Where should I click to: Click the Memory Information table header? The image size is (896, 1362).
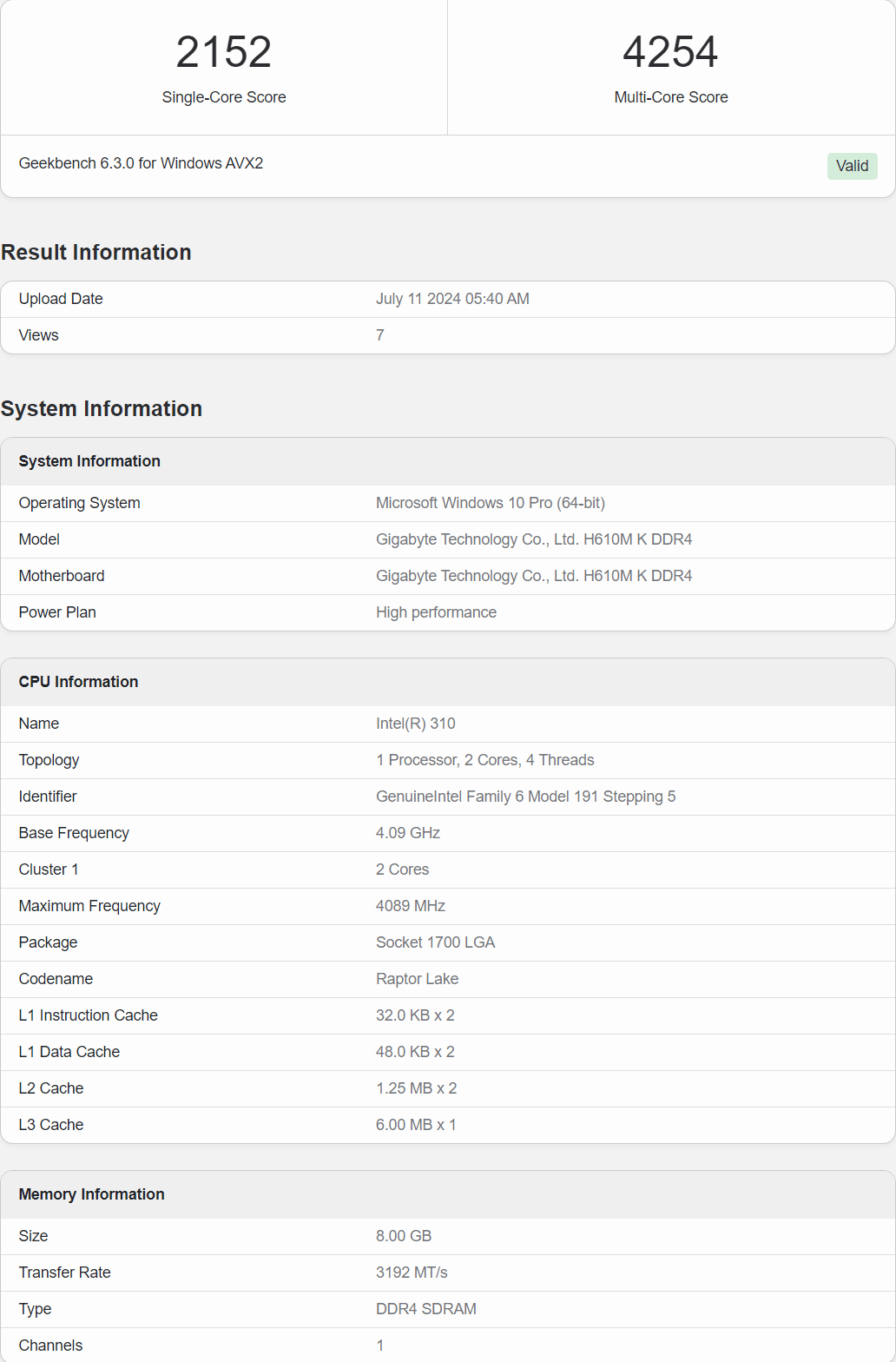[91, 1194]
